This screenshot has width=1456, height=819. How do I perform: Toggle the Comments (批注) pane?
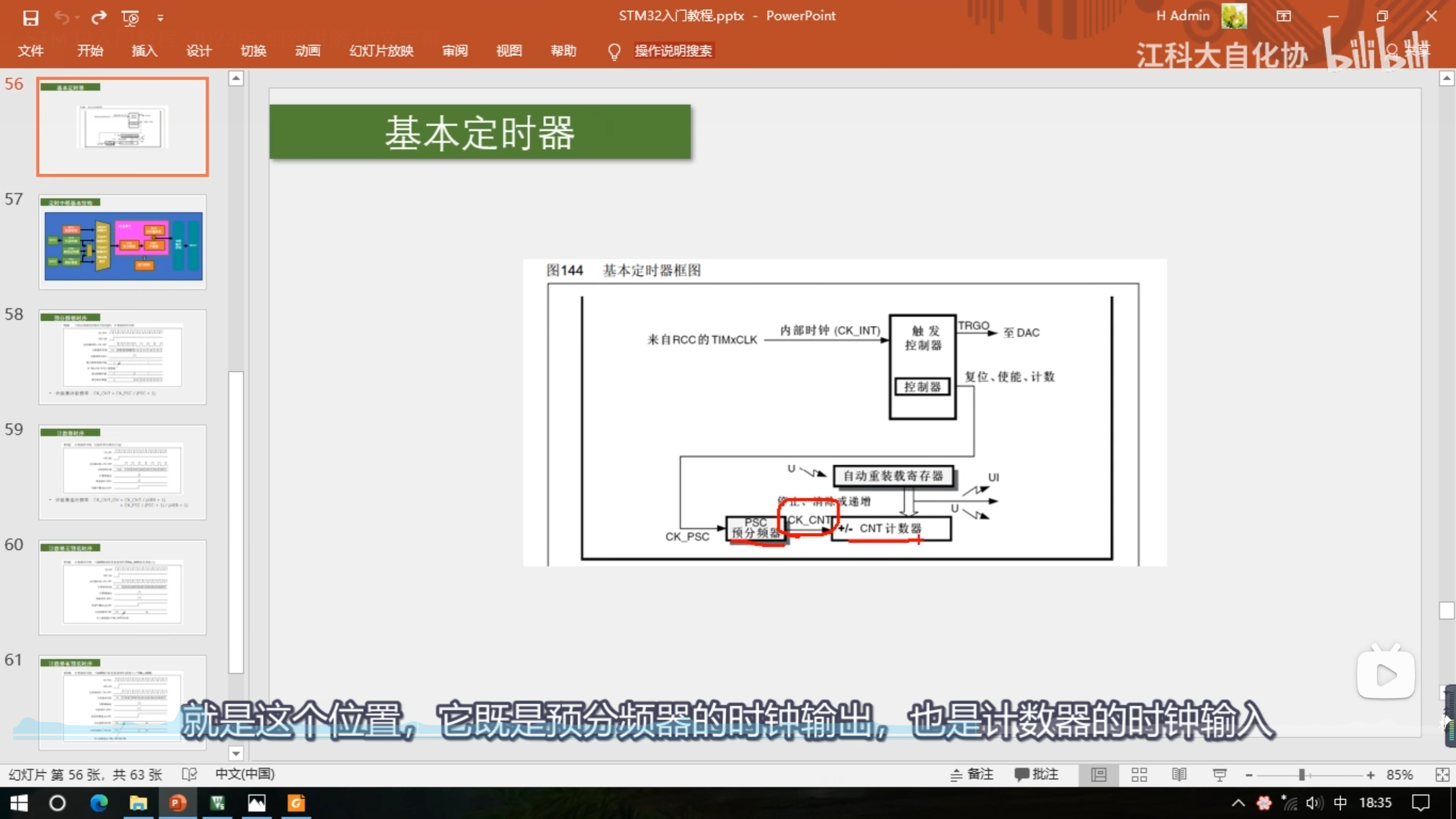[1036, 775]
